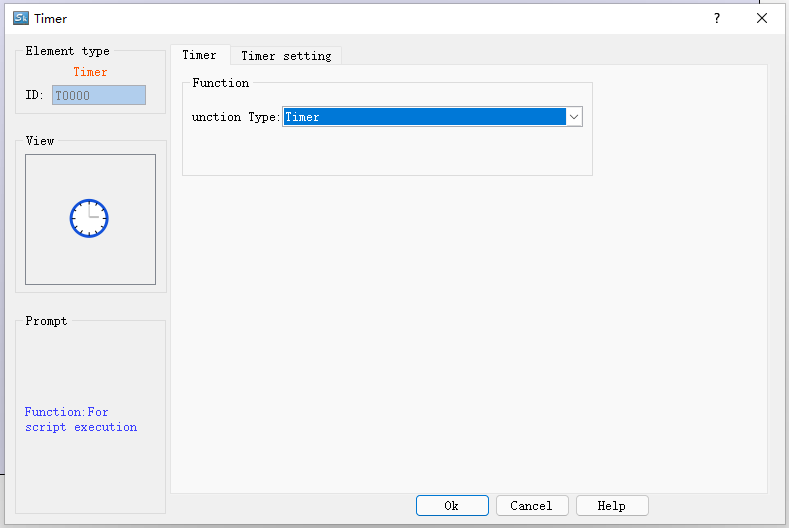
Task: Click the Timer title text in title bar
Action: click(51, 18)
